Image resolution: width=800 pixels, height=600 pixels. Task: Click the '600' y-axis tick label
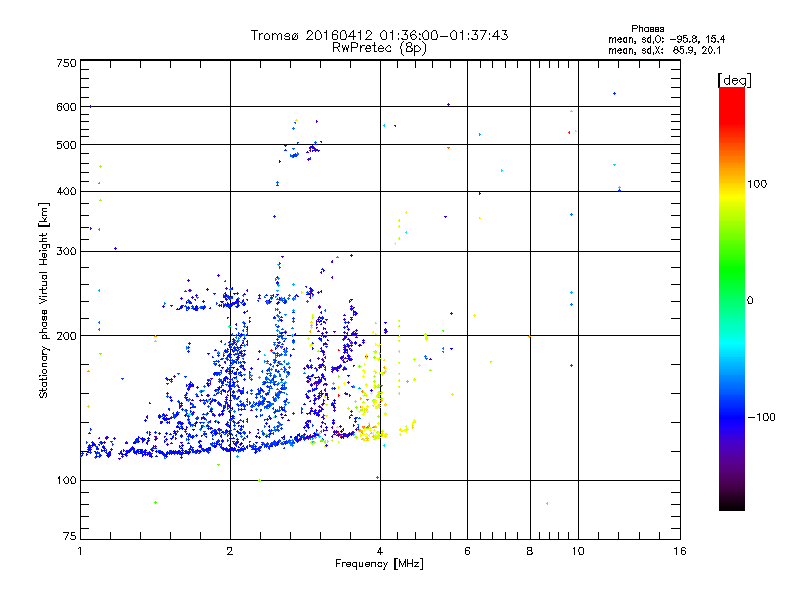click(x=66, y=107)
